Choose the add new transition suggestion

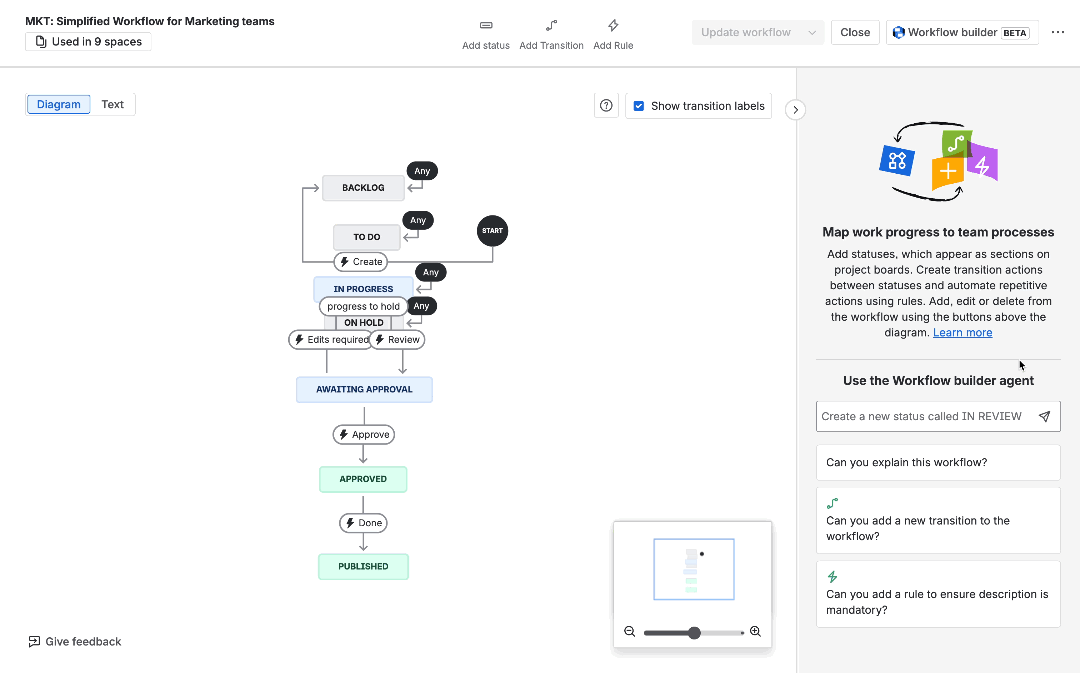point(938,520)
